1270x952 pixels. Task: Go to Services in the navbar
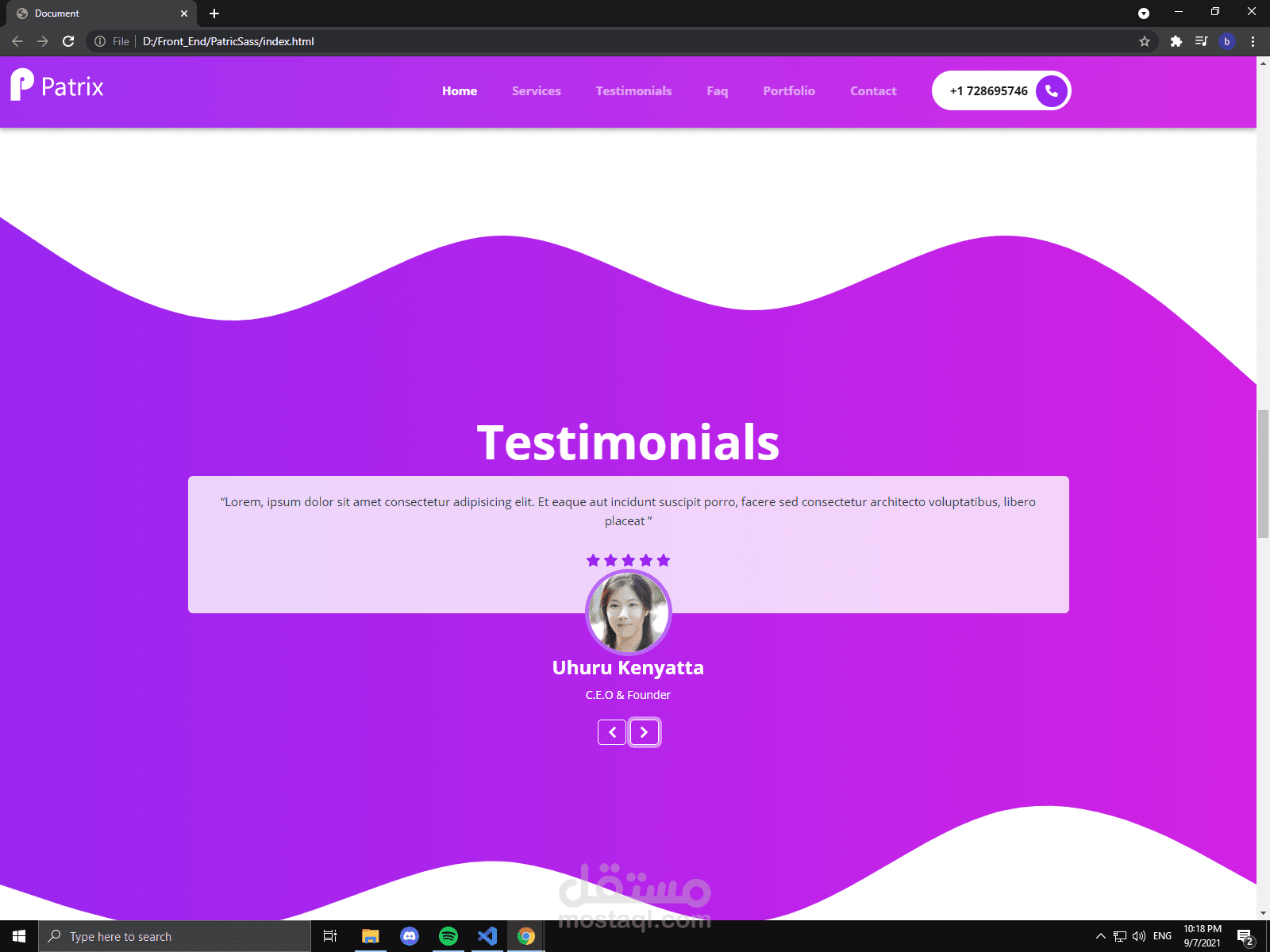coord(537,91)
